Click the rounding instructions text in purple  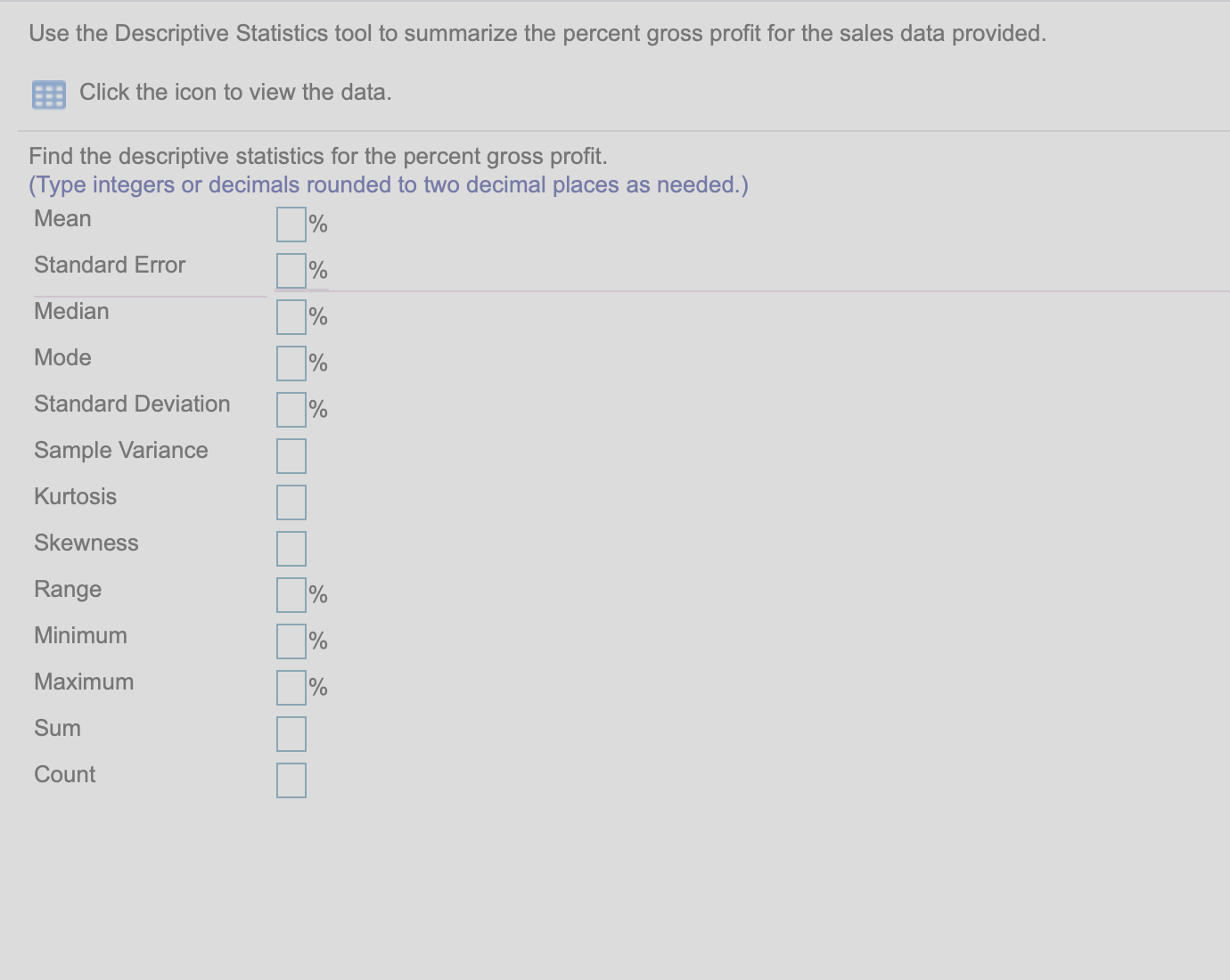[388, 184]
